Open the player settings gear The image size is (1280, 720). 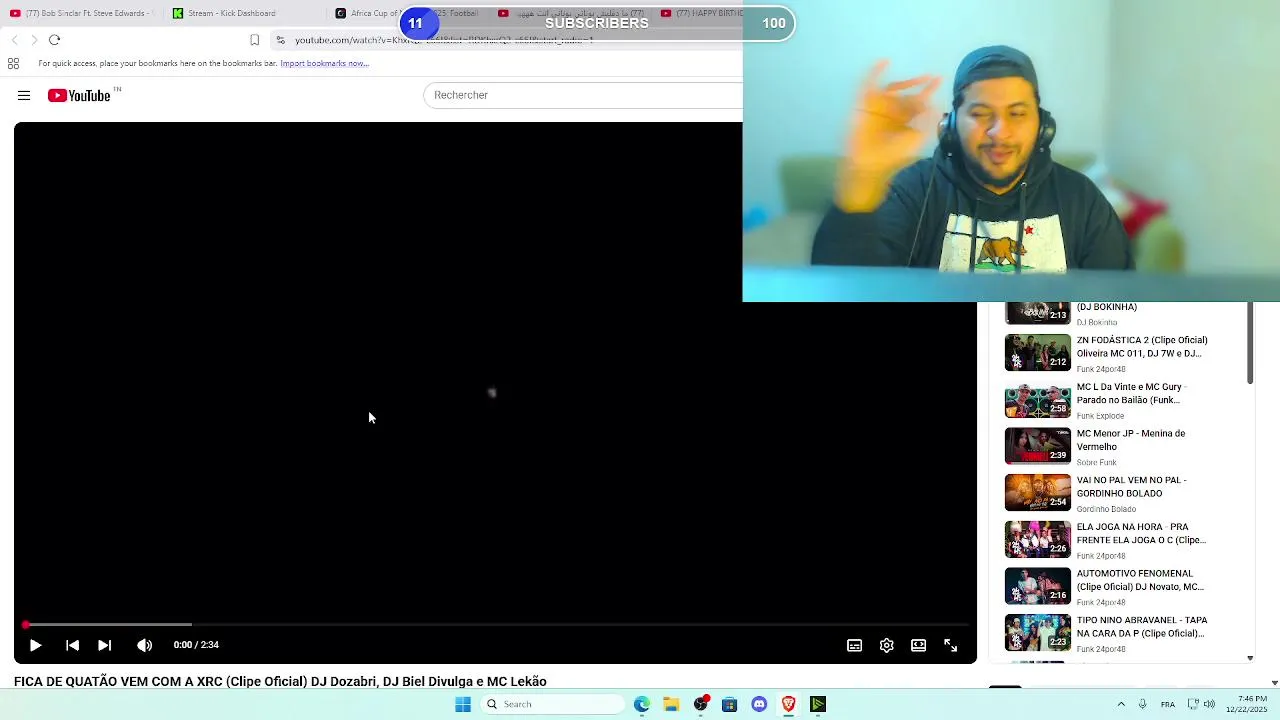886,645
